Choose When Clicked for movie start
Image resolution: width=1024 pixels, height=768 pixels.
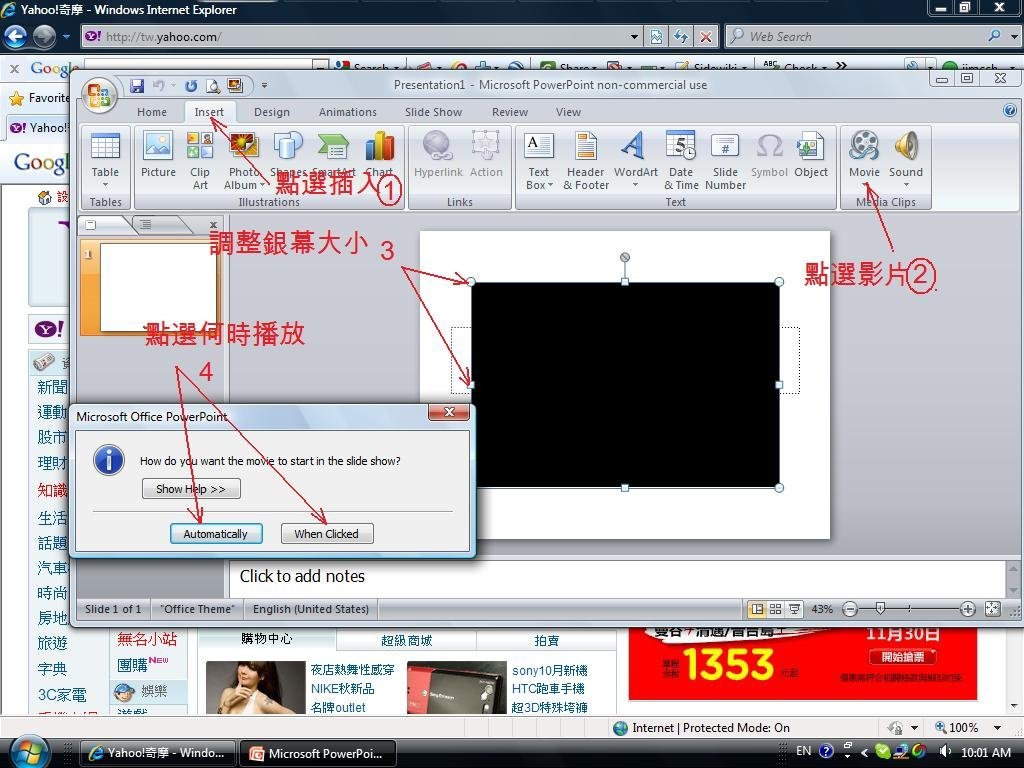tap(327, 534)
